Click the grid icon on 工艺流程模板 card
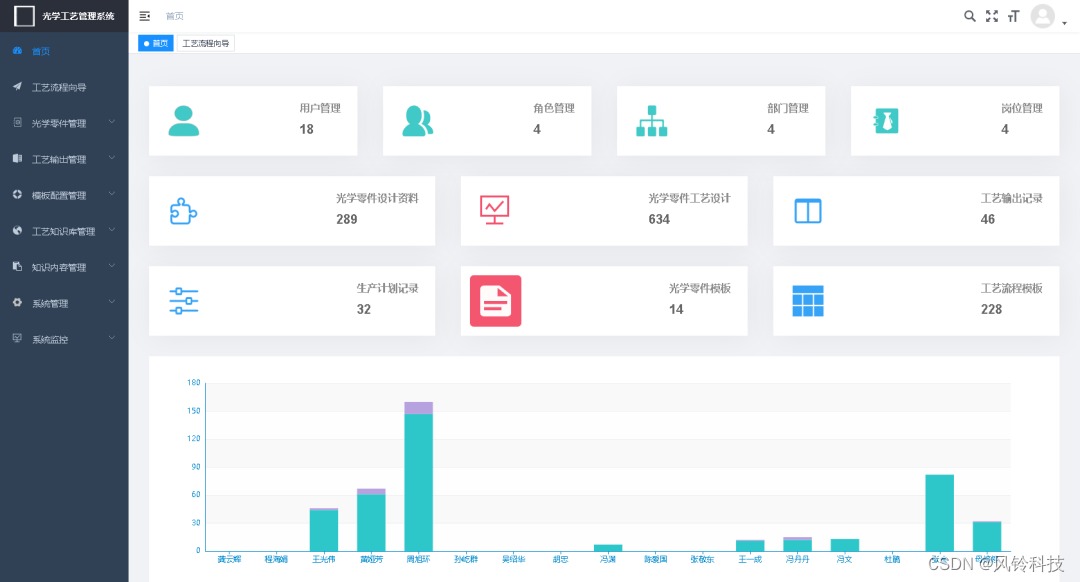1080x582 pixels. (x=808, y=301)
